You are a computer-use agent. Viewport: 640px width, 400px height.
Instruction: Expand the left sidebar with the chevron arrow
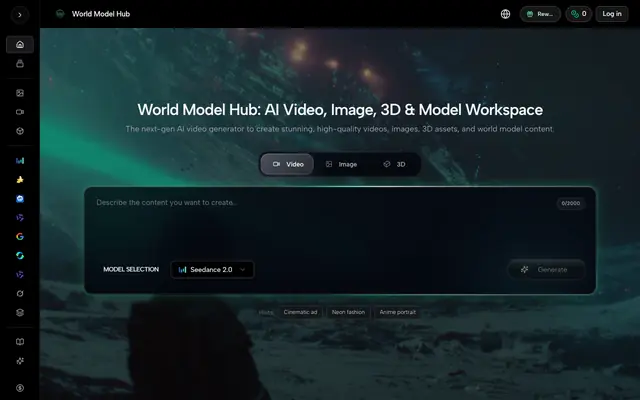pyautogui.click(x=20, y=15)
